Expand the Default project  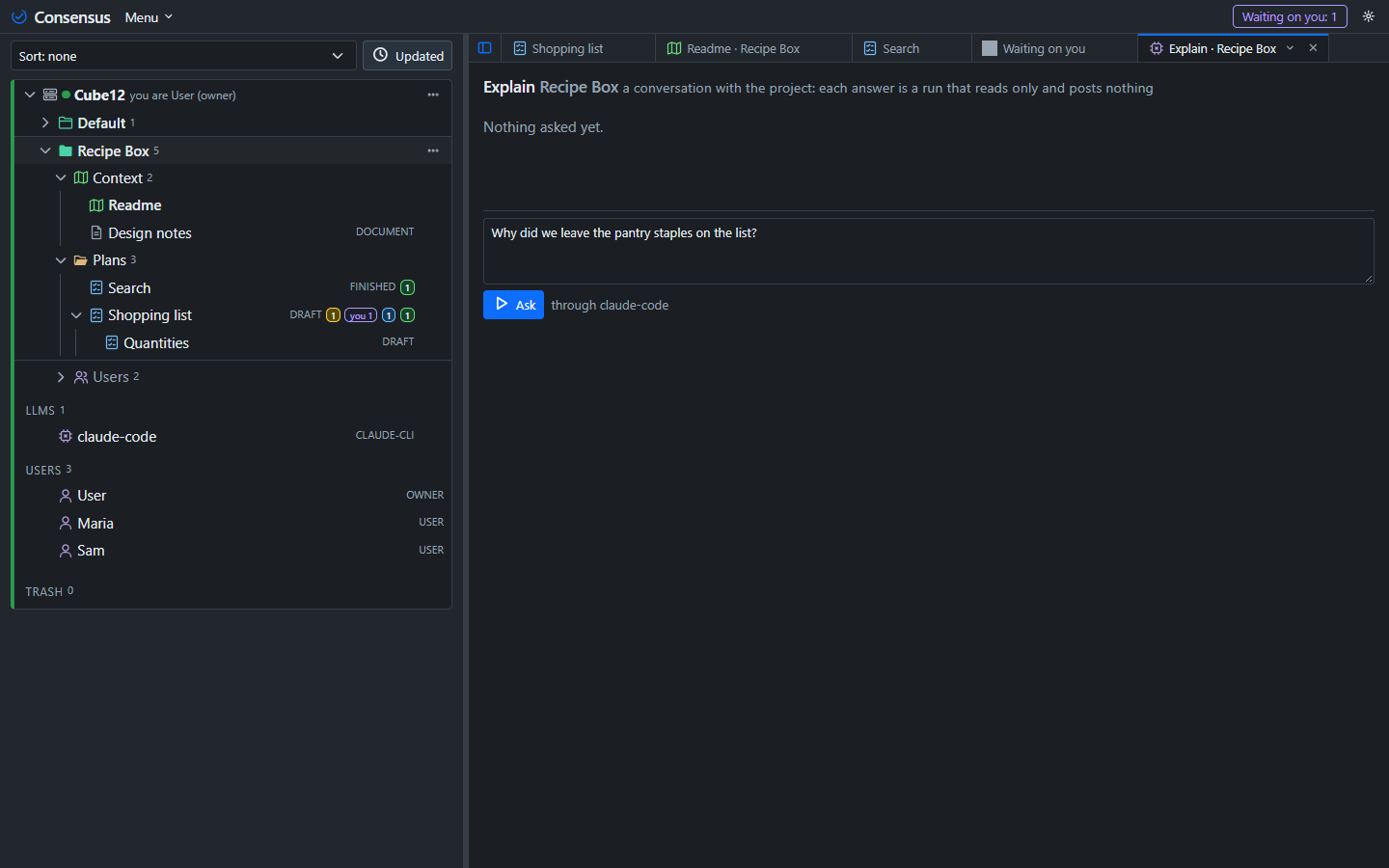pos(45,122)
